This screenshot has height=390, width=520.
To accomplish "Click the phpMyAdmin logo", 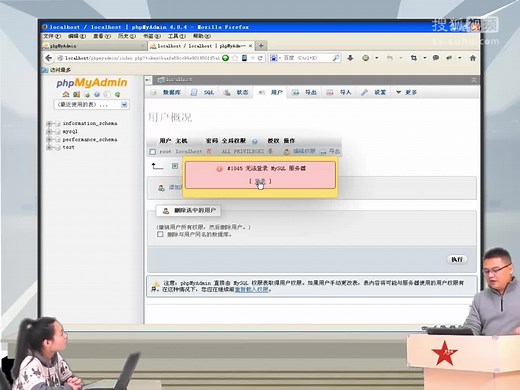I will pyautogui.click(x=92, y=82).
